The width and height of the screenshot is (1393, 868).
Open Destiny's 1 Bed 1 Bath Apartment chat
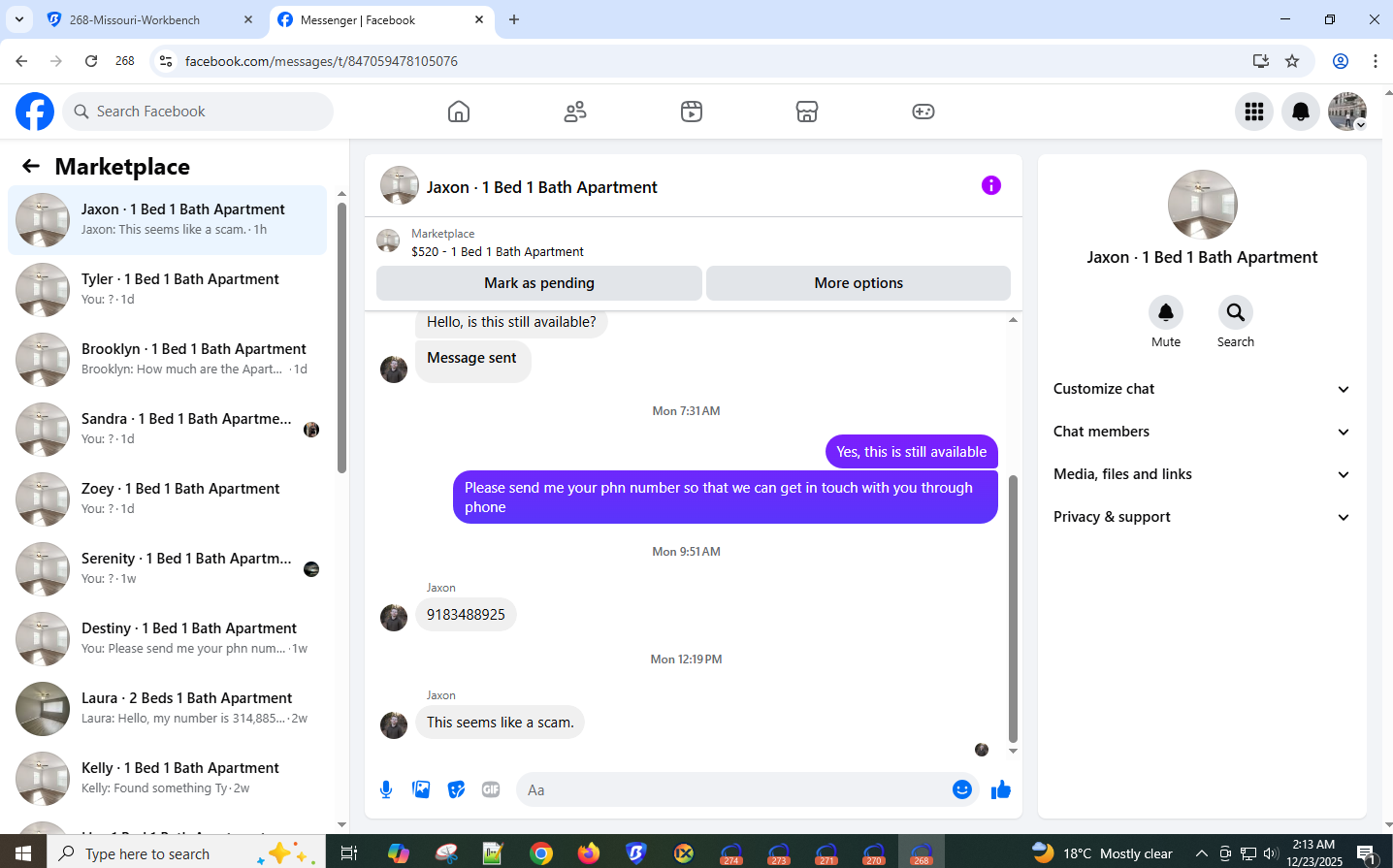click(167, 639)
